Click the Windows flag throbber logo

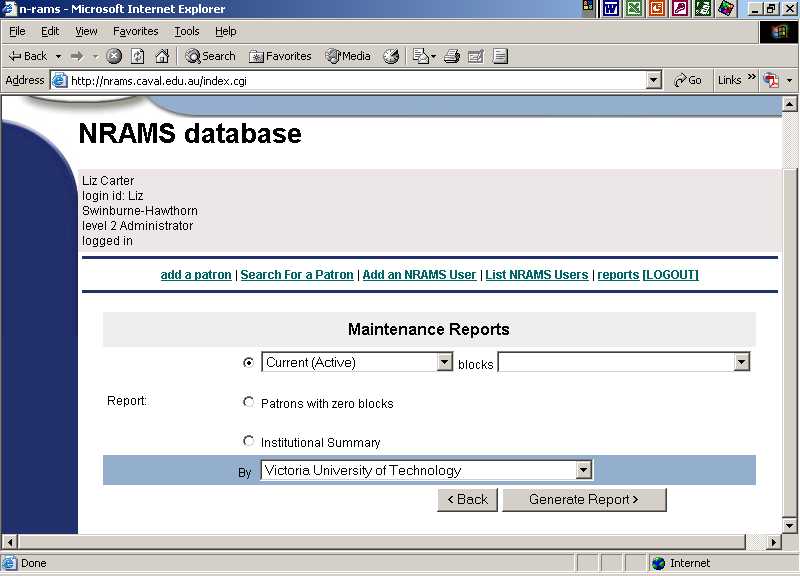coord(779,32)
